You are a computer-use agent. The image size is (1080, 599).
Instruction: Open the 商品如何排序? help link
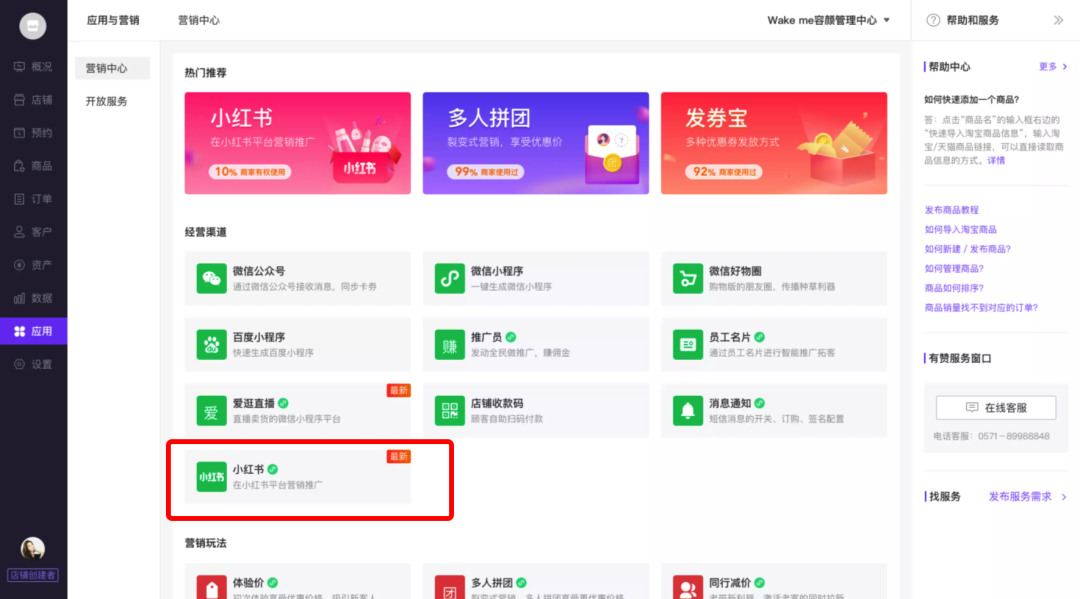[x=954, y=288]
